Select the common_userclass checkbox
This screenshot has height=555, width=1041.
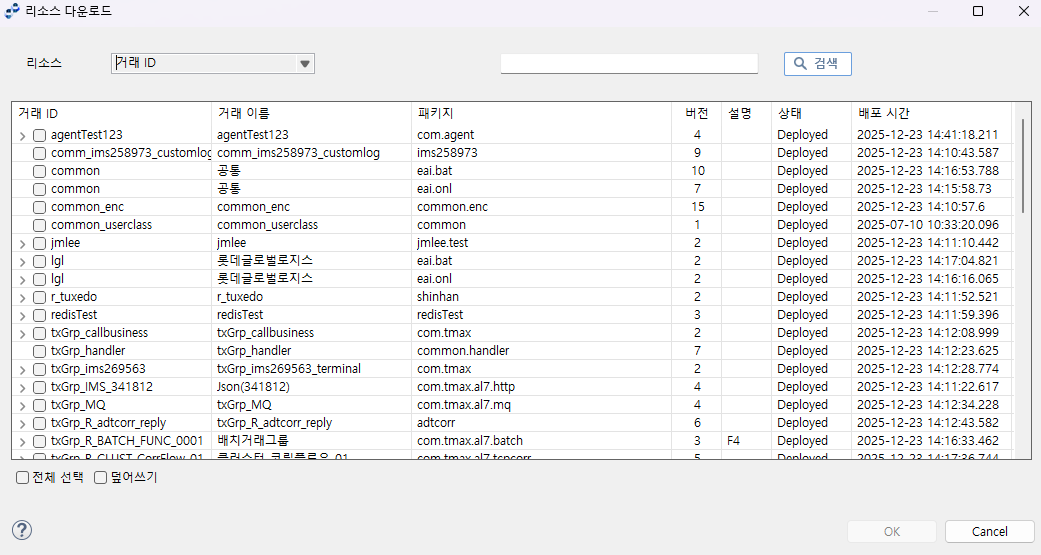[39, 225]
